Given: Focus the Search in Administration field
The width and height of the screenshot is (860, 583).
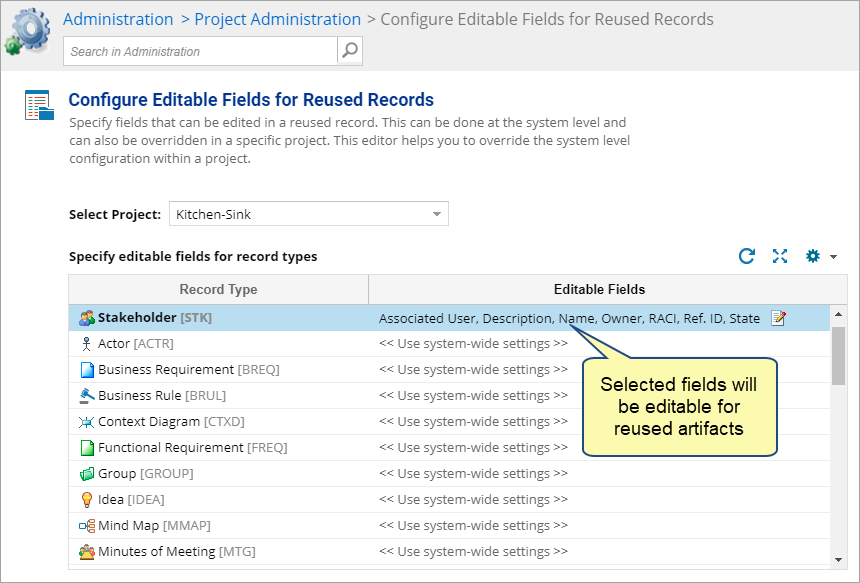Looking at the screenshot, I should (200, 51).
